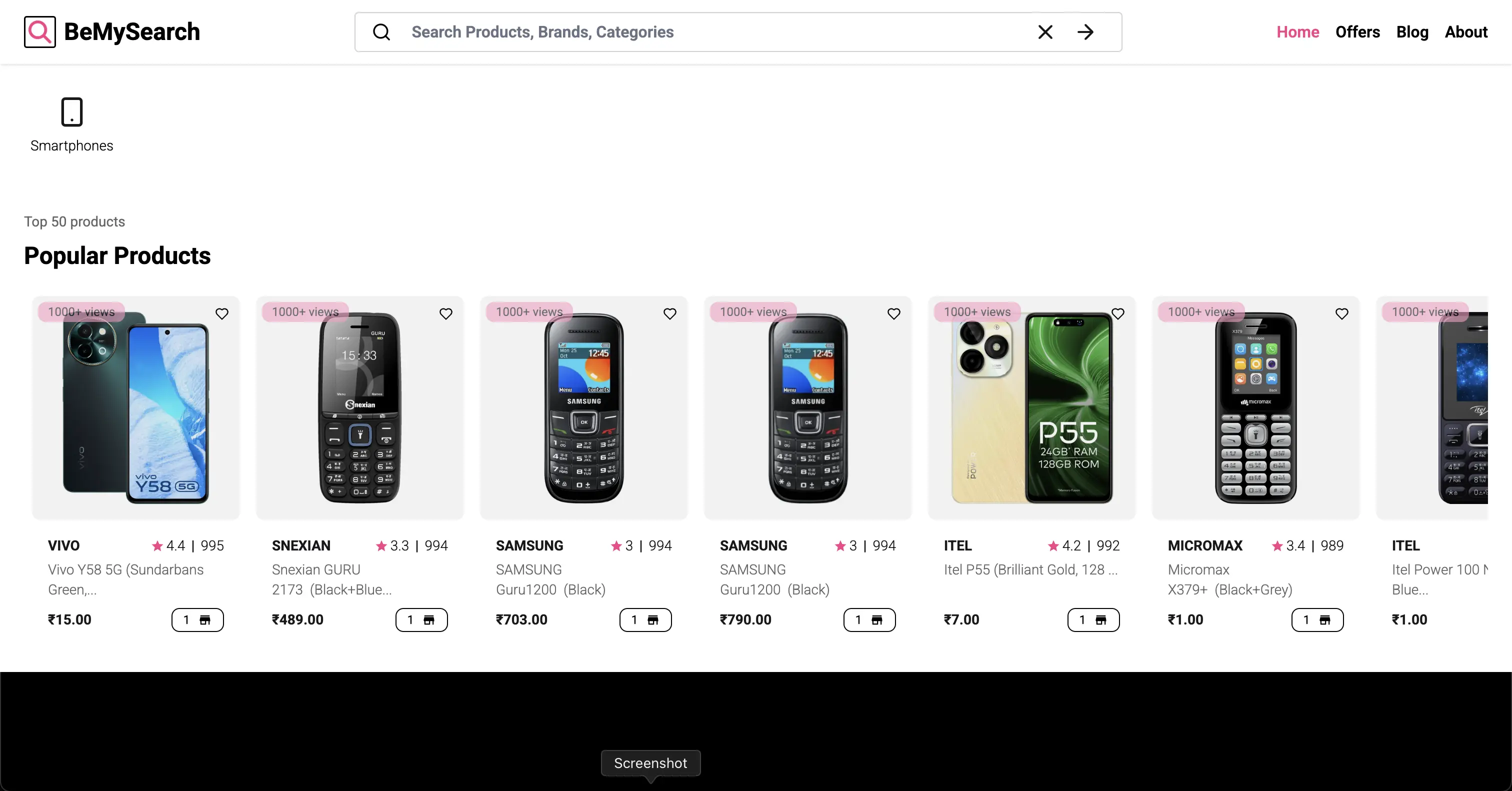Screen dimensions: 1512x791
Task: Select the Home navigation link
Action: [1298, 31]
